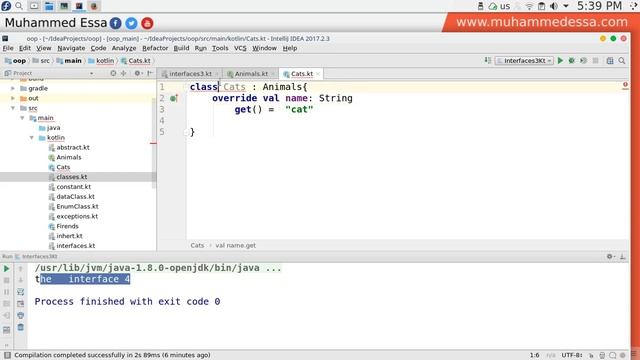The width and height of the screenshot is (640, 360).
Task: Click Print icon in Run console
Action: click(x=20, y=316)
